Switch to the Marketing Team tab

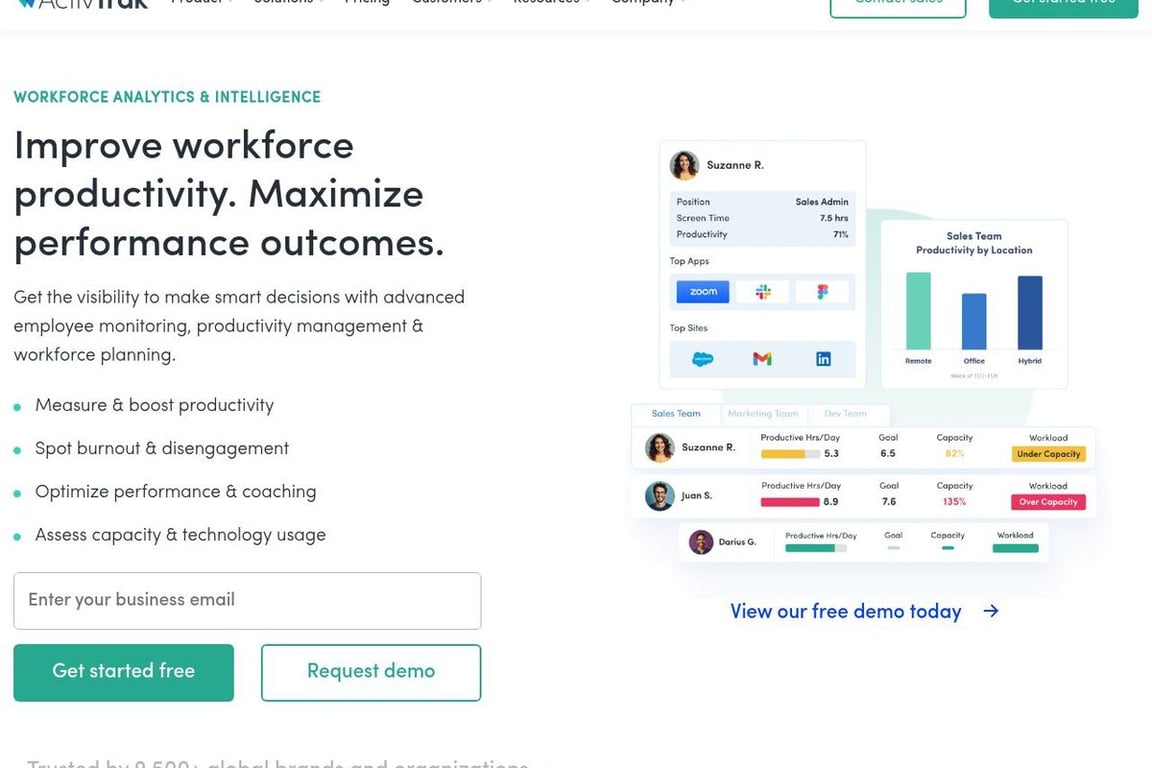pyautogui.click(x=763, y=414)
